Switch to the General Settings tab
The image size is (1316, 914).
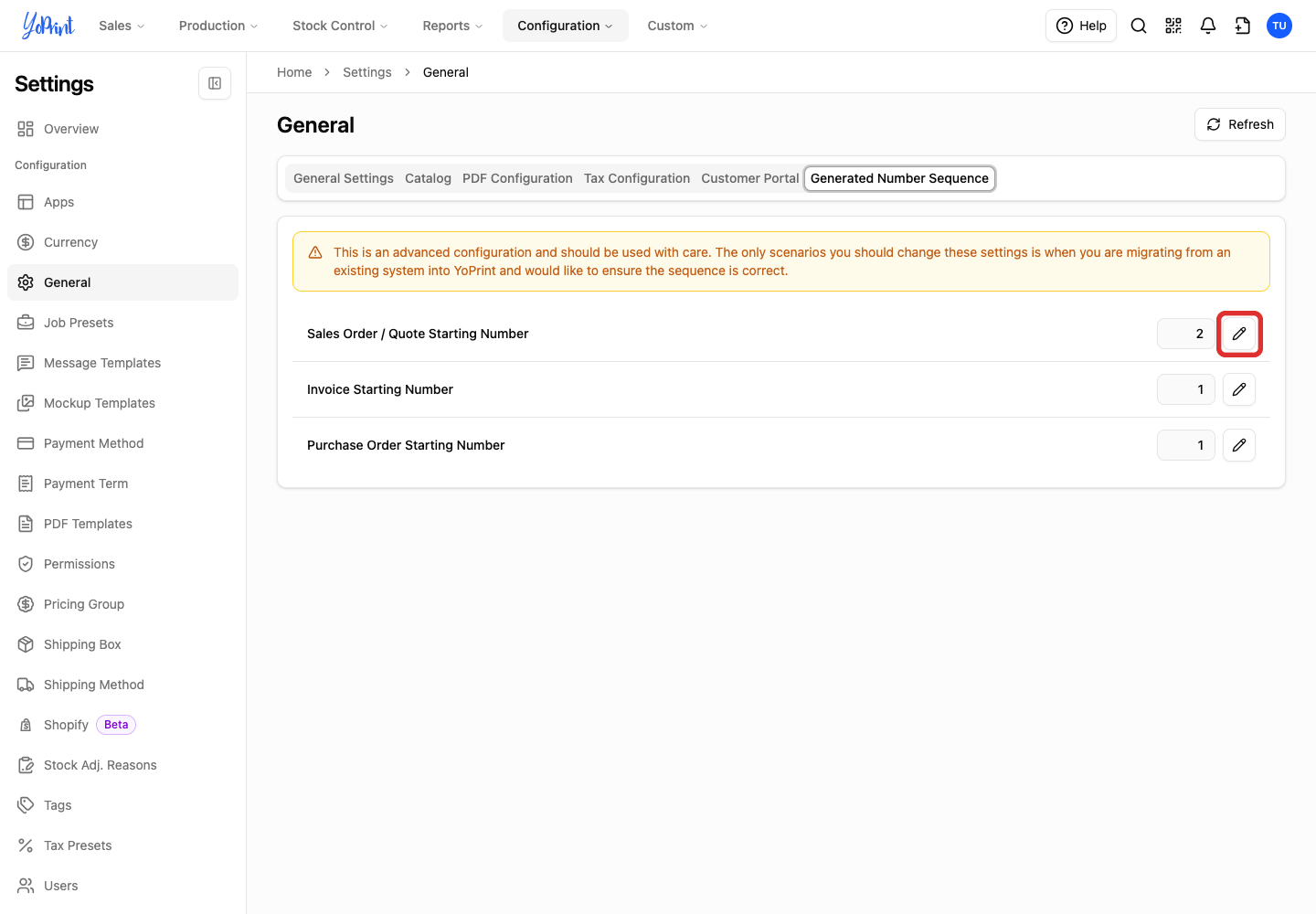(x=344, y=178)
